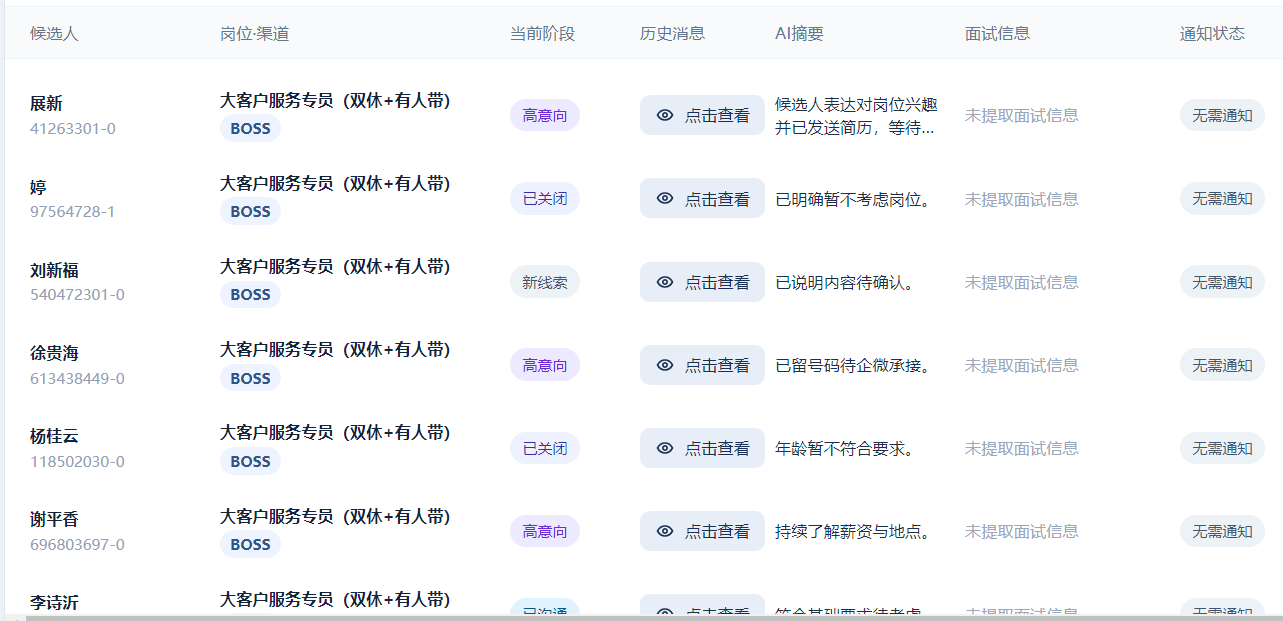Click 无需通知 status for 杨桂云
Image resolution: width=1283 pixels, height=621 pixels.
(1222, 448)
